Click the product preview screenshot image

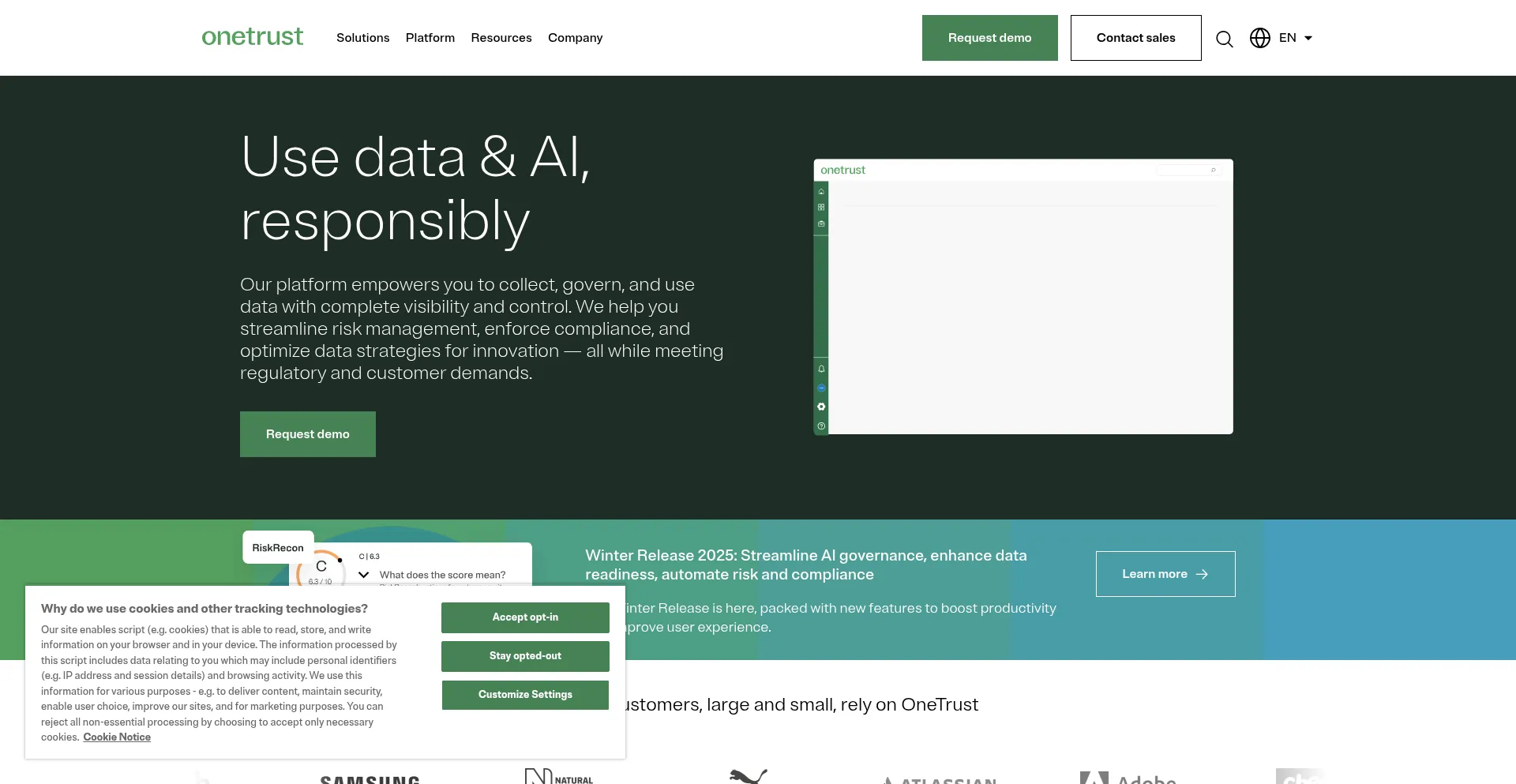(x=1023, y=297)
